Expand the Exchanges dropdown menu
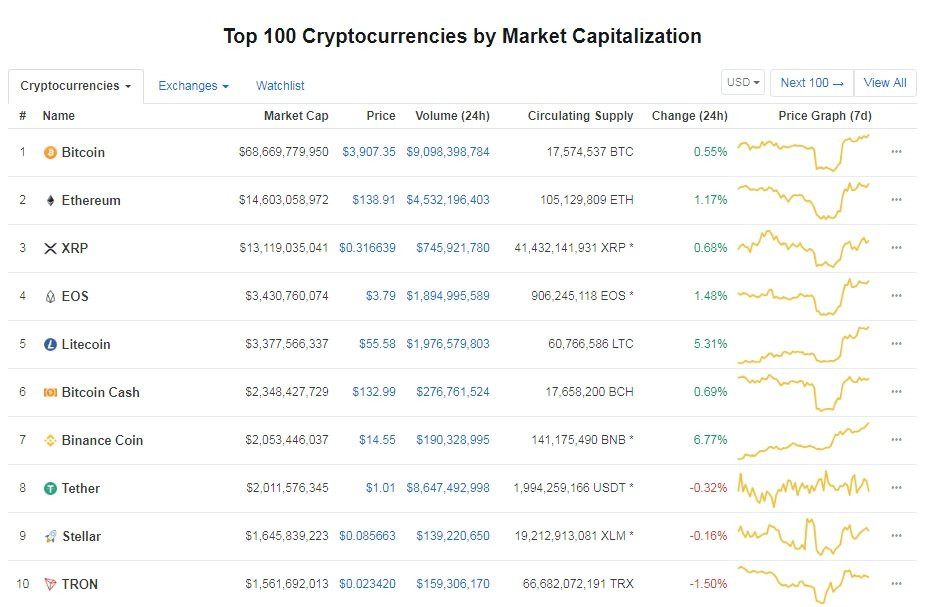 tap(193, 86)
